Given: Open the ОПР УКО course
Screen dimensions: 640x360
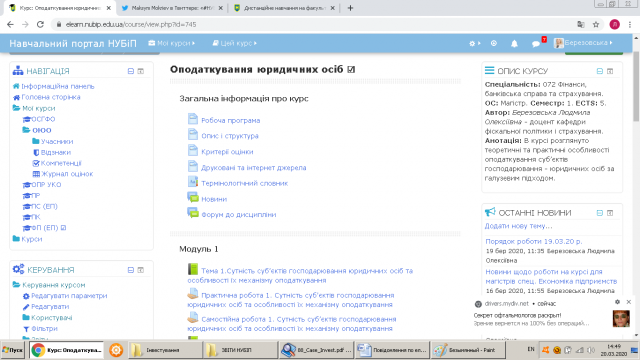Looking at the screenshot, I should (x=46, y=184).
